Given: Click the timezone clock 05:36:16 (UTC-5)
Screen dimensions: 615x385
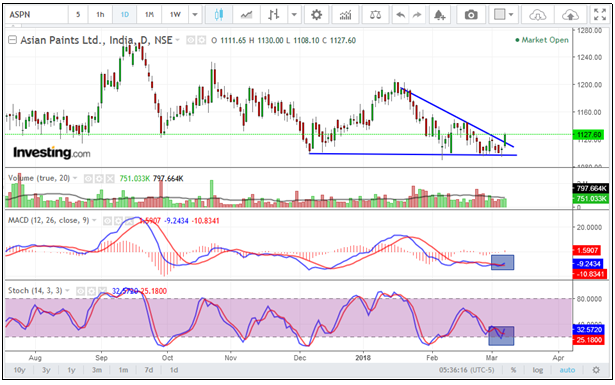Looking at the screenshot, I should pos(467,370).
